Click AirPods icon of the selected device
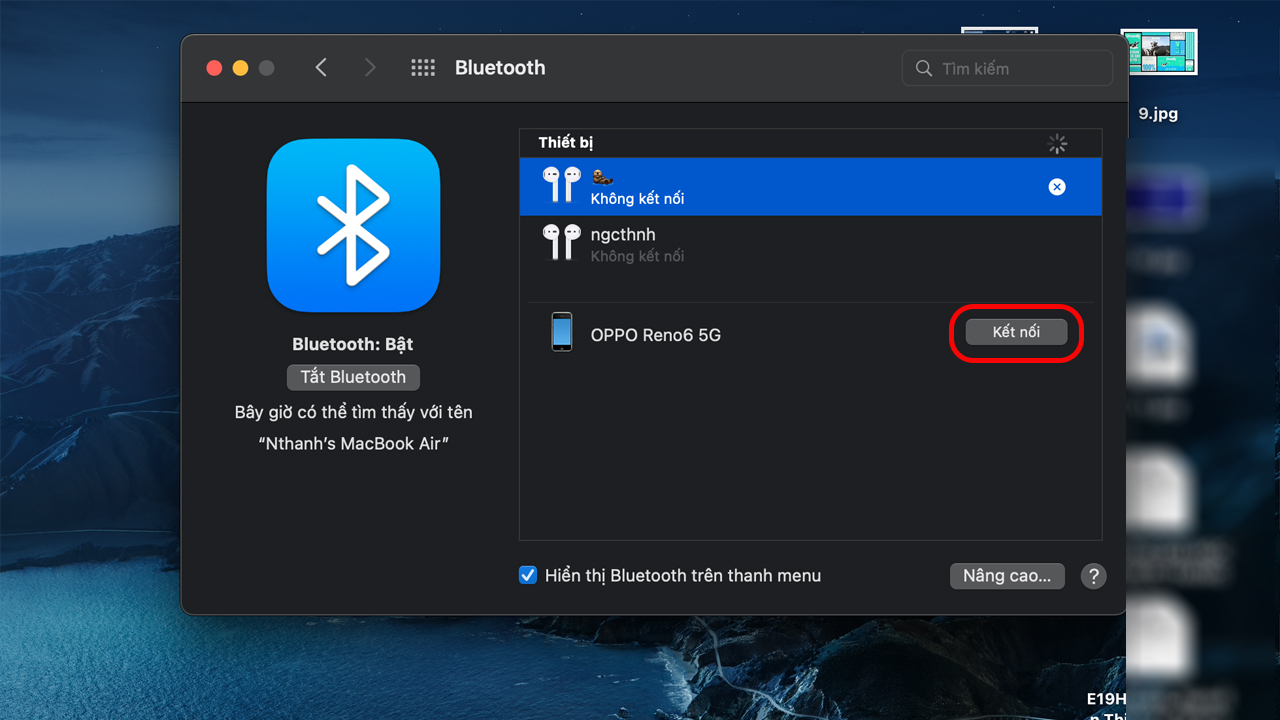This screenshot has height=720, width=1280. point(561,186)
